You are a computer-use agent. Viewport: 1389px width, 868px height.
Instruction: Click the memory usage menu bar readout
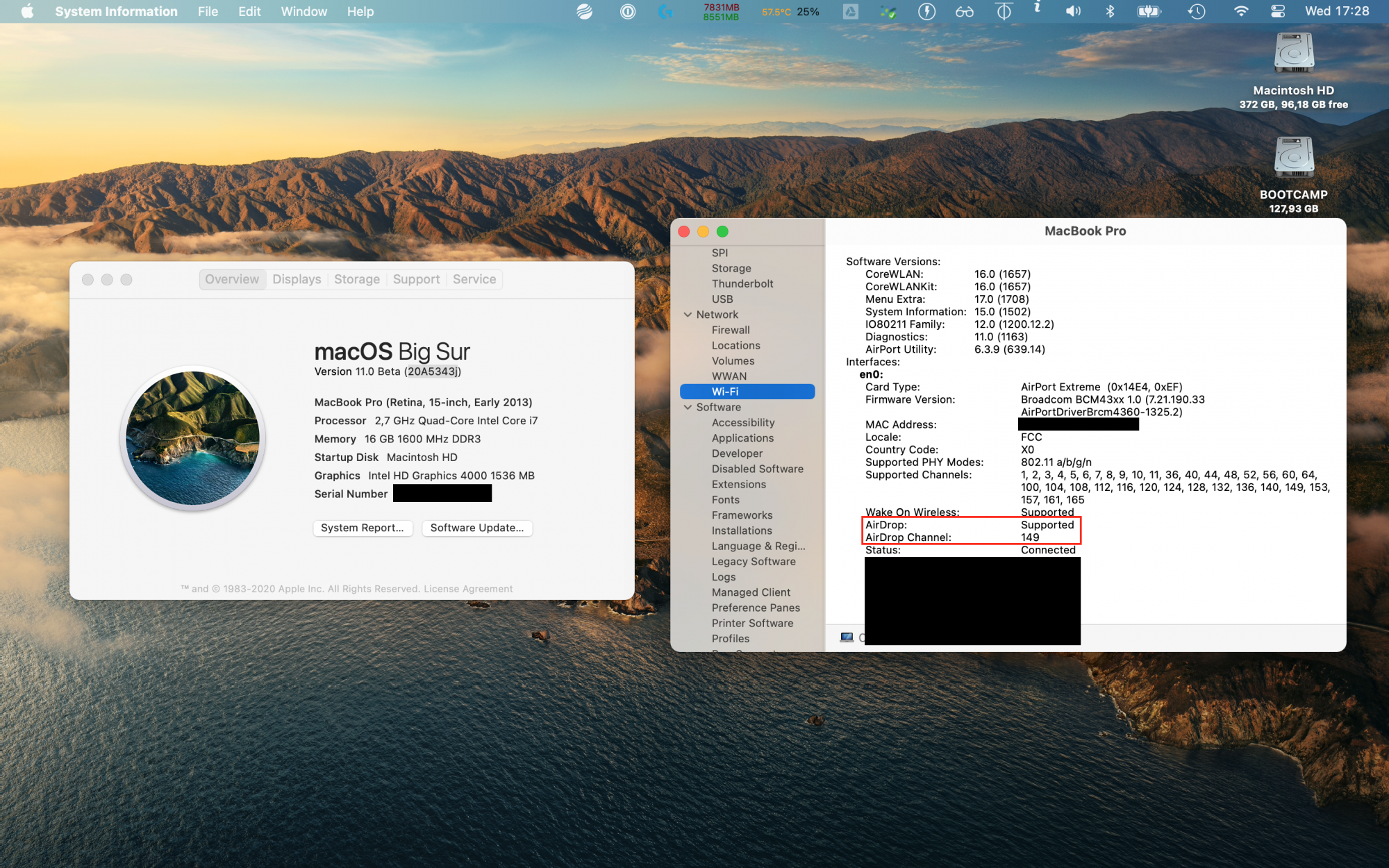coord(721,12)
